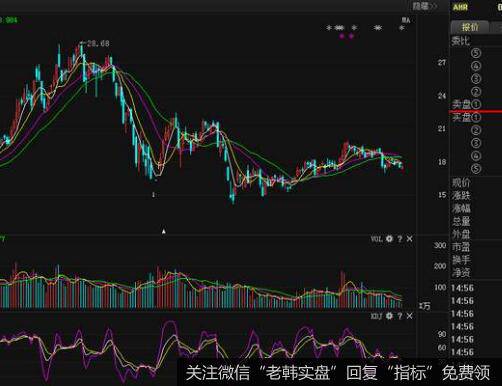Image resolution: width=502 pixels, height=386 pixels.
Task: Click the 换手 turnover label
Action: click(461, 260)
